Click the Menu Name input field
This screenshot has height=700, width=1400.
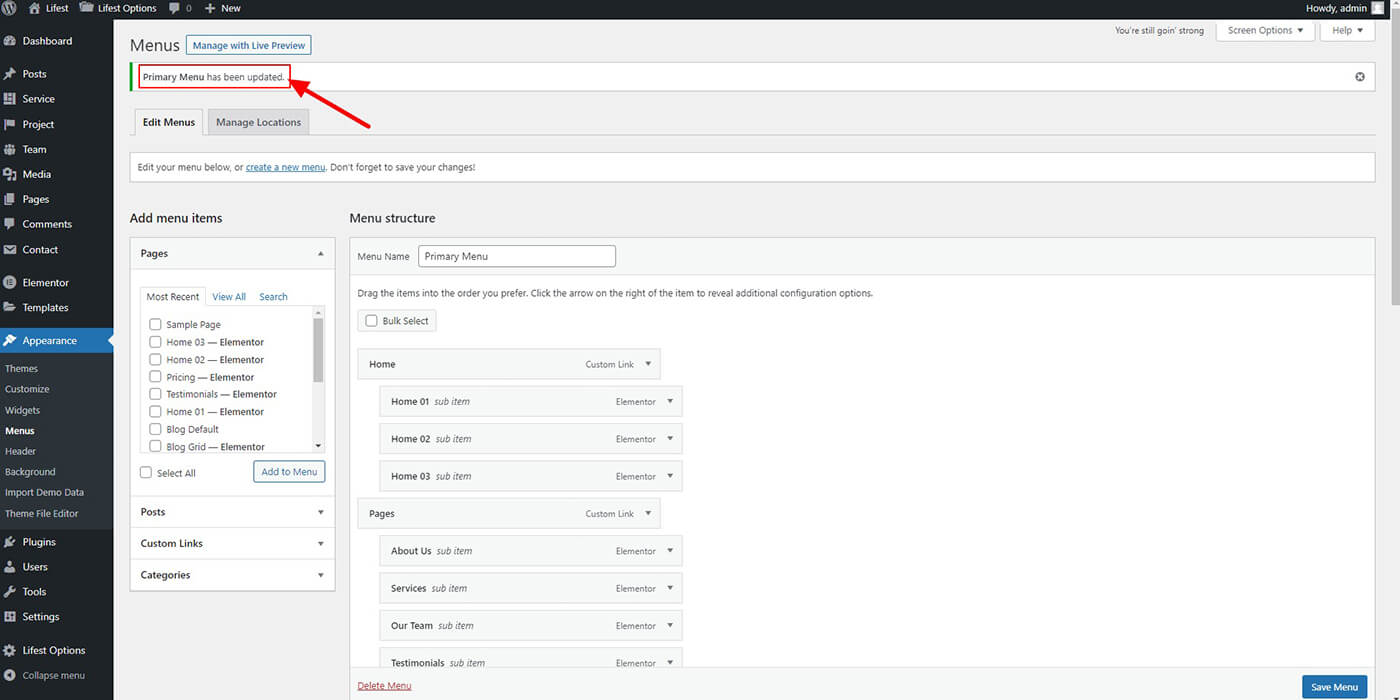tap(517, 256)
